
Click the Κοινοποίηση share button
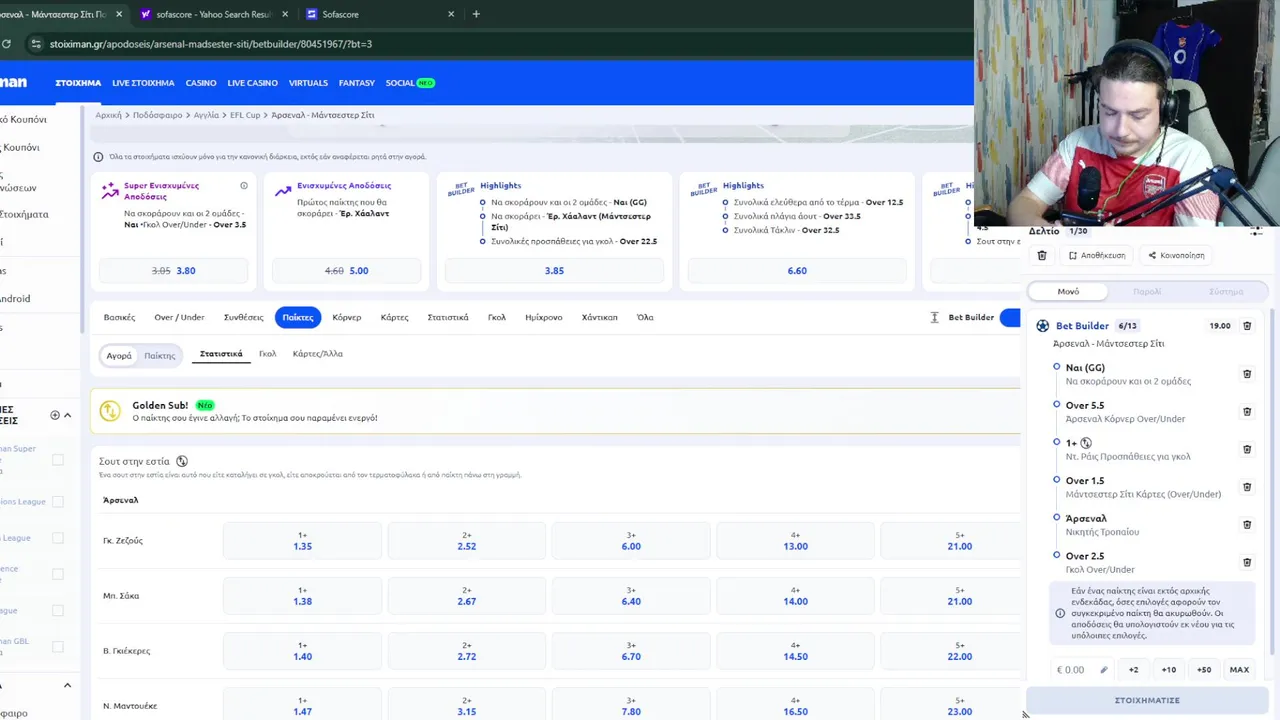coord(1177,256)
